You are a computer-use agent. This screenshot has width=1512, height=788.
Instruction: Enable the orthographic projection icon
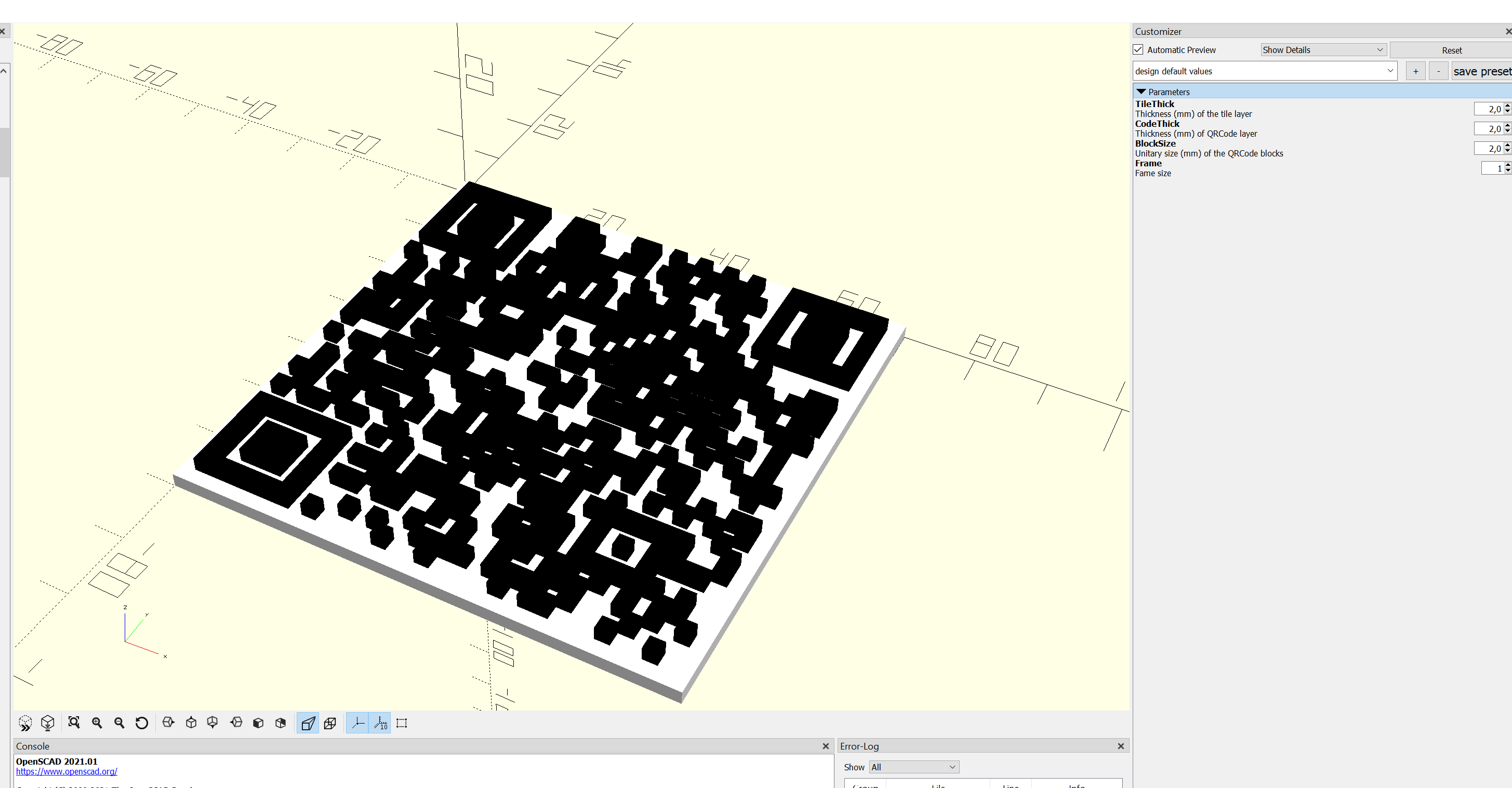click(x=330, y=723)
